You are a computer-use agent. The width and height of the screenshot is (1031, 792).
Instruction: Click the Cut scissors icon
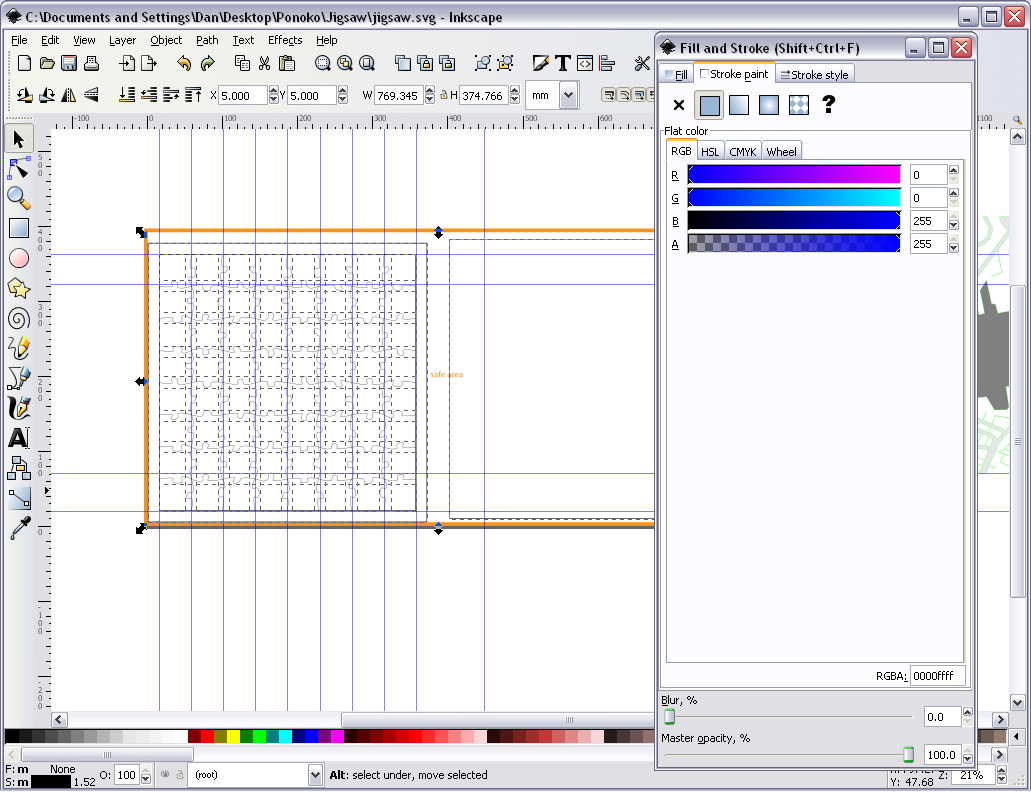coord(264,63)
